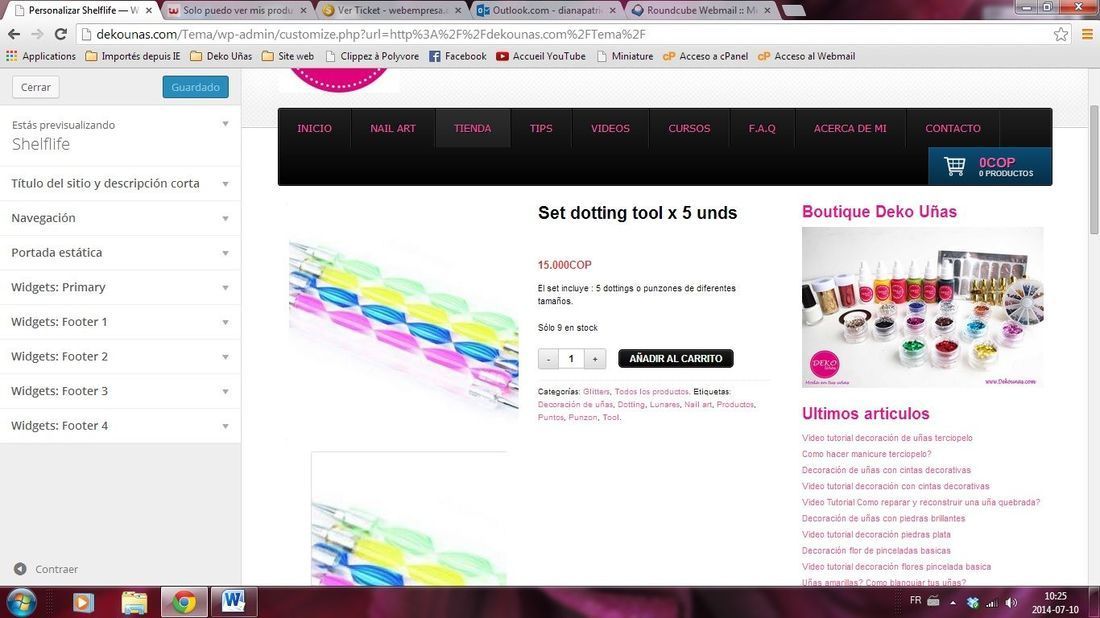Click the Boutique Deko Uñas promo image

pos(923,307)
